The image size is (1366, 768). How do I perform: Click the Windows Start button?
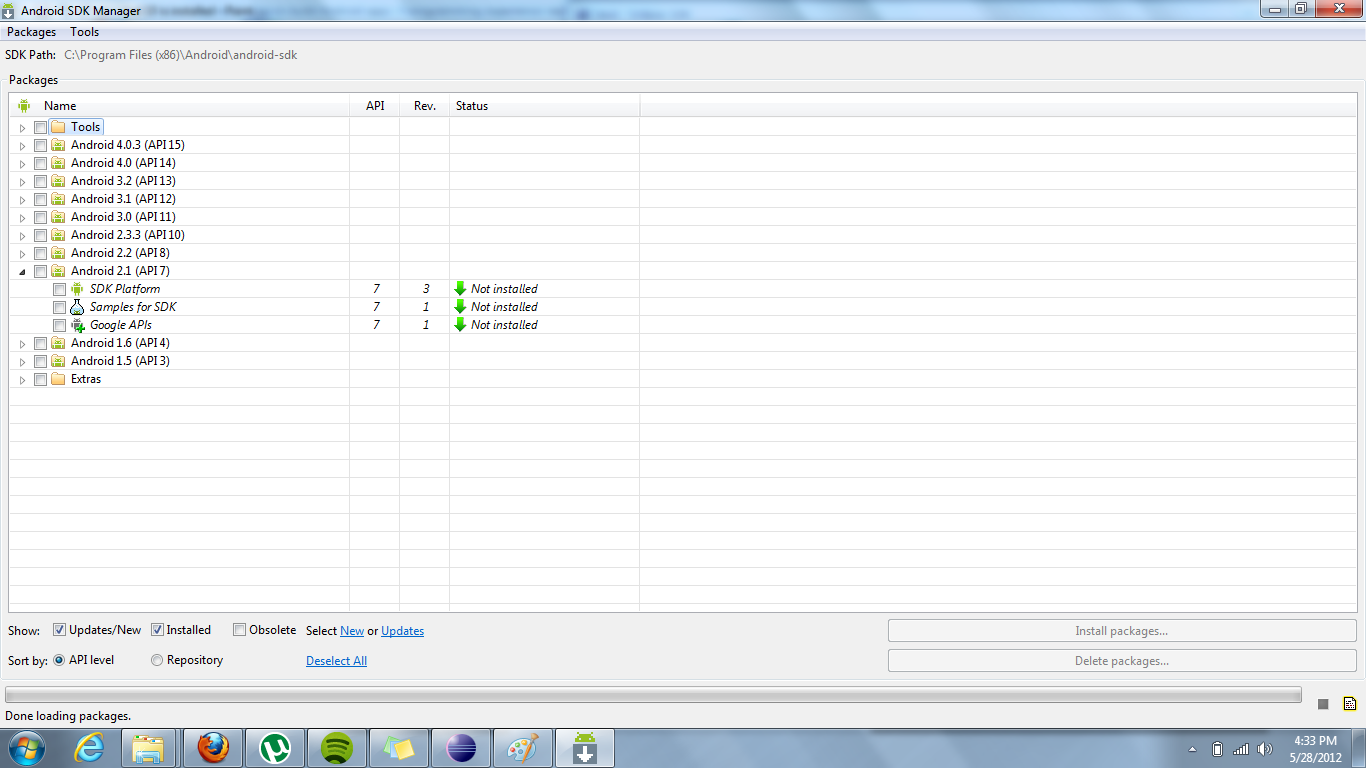[x=27, y=748]
